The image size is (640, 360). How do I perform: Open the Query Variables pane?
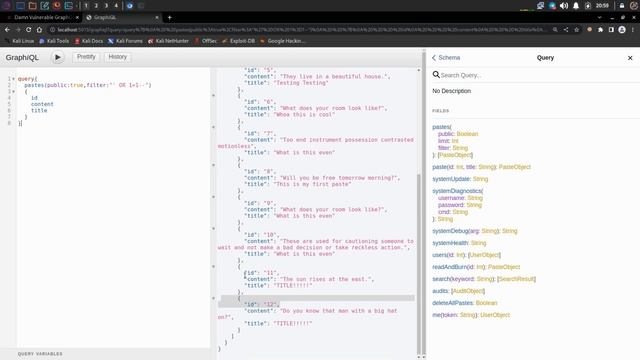click(x=40, y=354)
